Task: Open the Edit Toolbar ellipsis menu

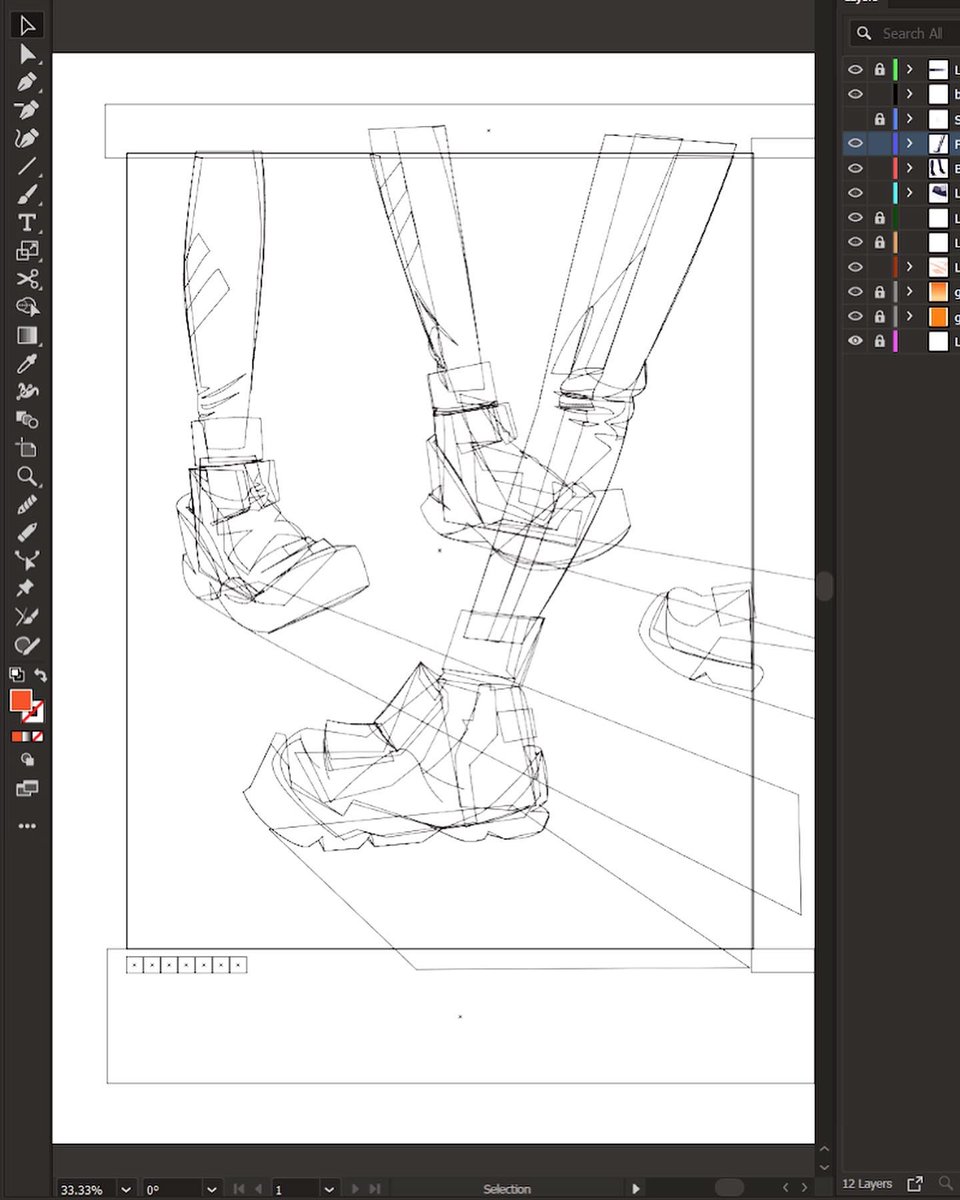Action: 27,825
